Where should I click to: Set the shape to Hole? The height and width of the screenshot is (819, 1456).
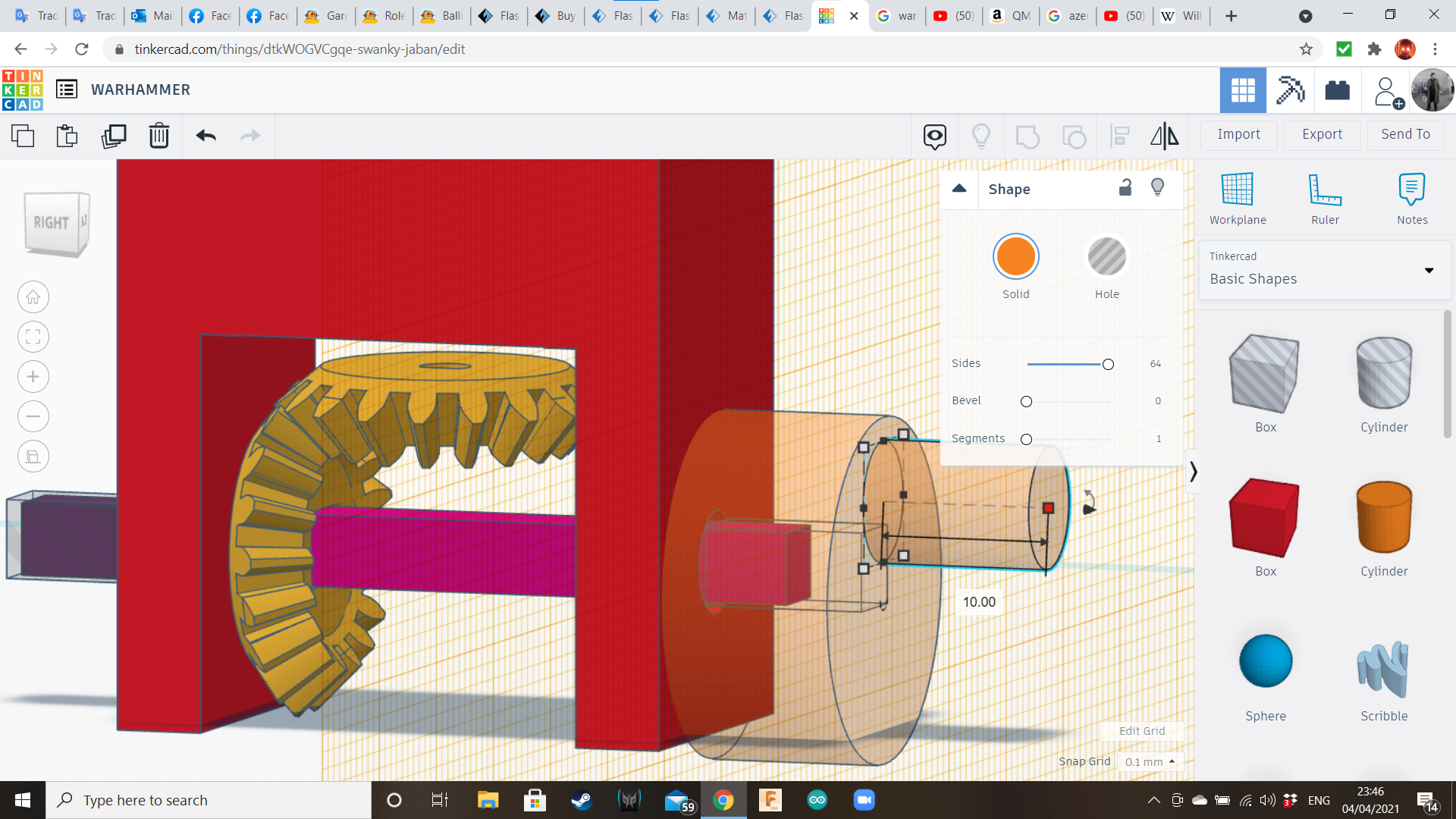[1106, 257]
